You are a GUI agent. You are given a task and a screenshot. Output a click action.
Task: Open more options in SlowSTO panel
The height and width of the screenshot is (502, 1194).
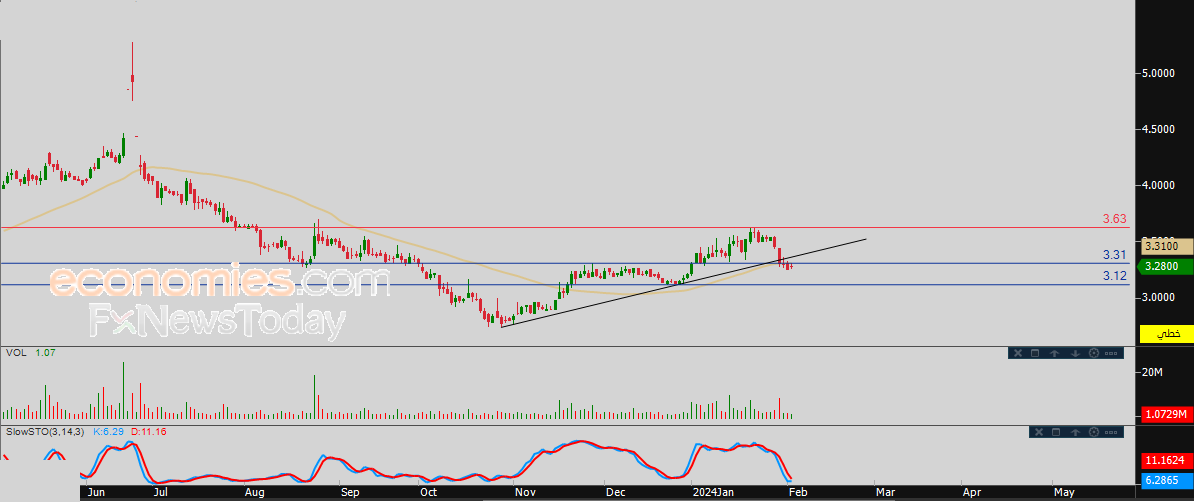point(1112,432)
